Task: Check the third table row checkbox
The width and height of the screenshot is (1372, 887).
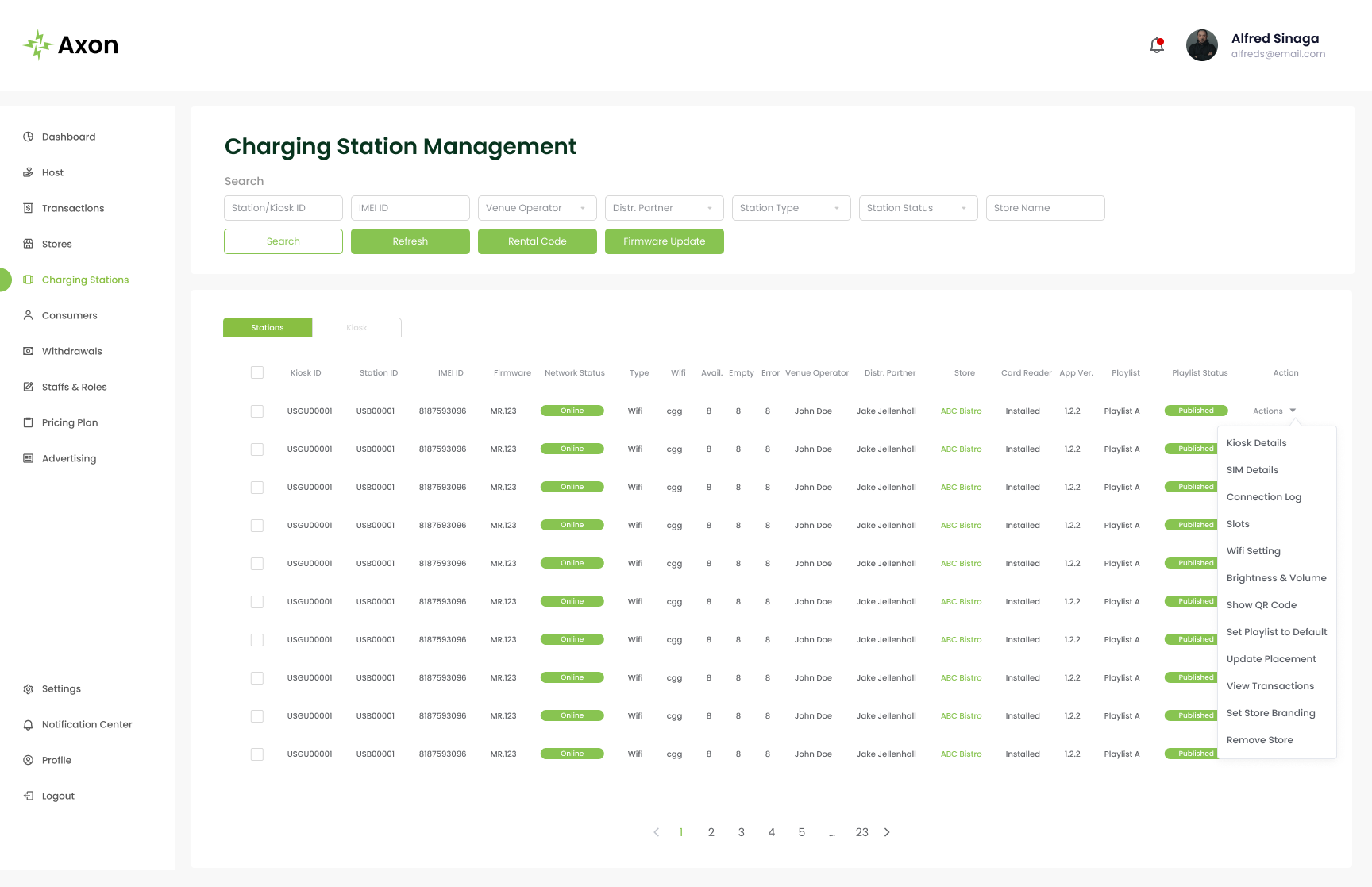Action: pyautogui.click(x=257, y=488)
